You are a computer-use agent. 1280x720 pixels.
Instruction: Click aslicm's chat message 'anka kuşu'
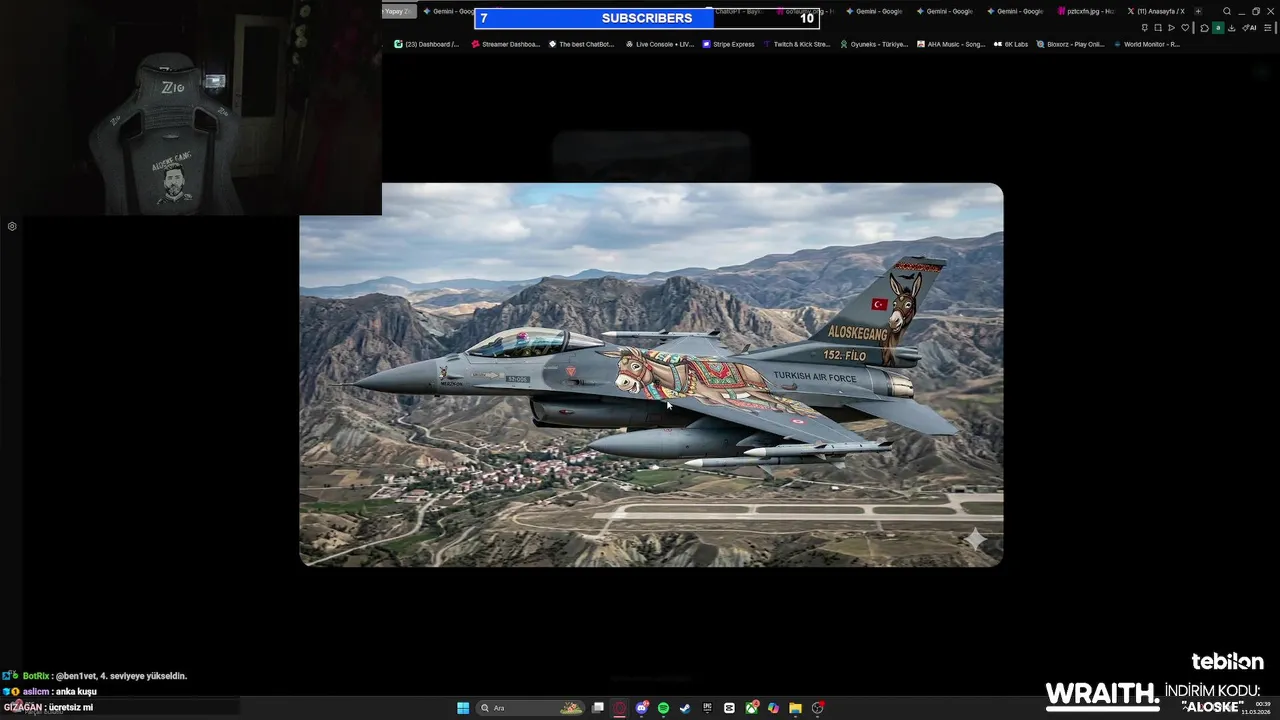[50, 692]
